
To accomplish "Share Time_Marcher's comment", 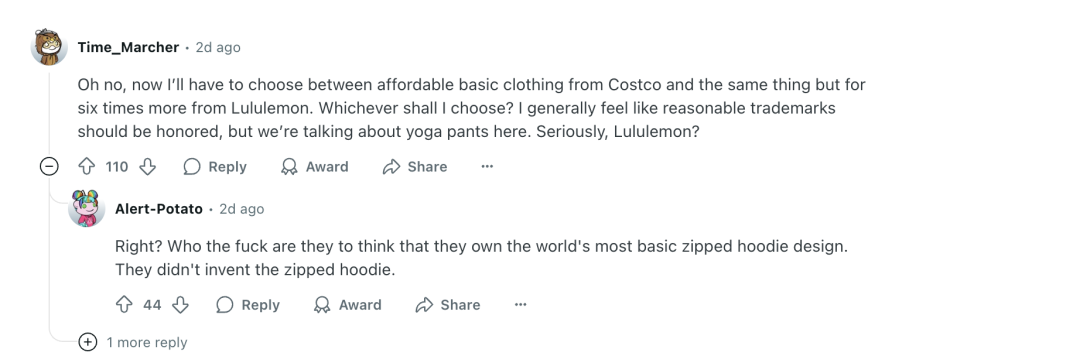I will (415, 167).
